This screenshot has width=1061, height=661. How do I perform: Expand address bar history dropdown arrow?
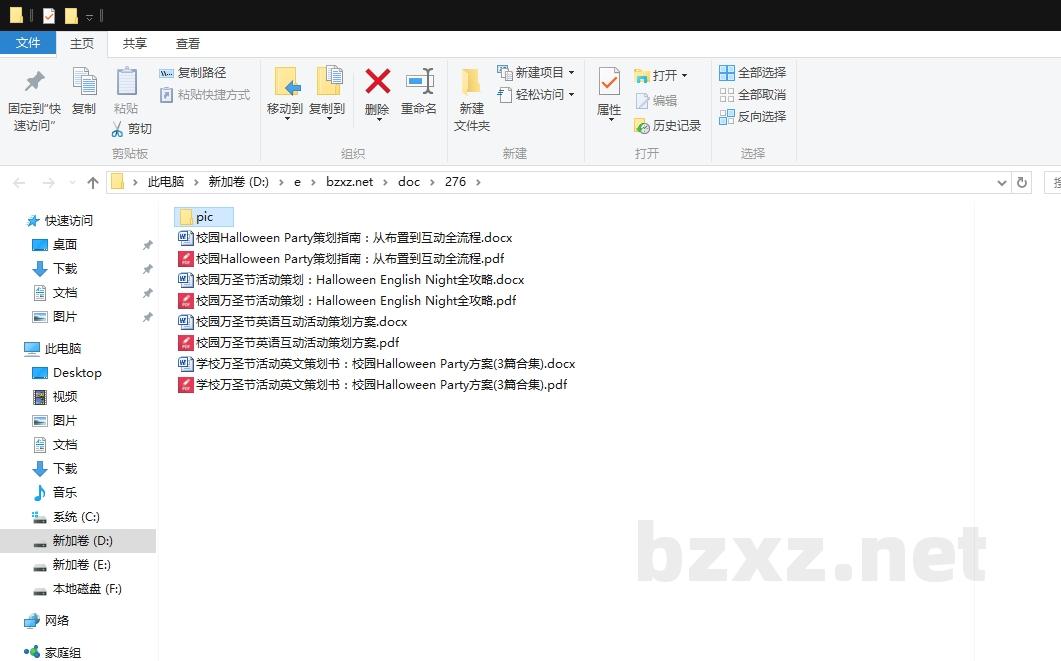[x=1002, y=182]
